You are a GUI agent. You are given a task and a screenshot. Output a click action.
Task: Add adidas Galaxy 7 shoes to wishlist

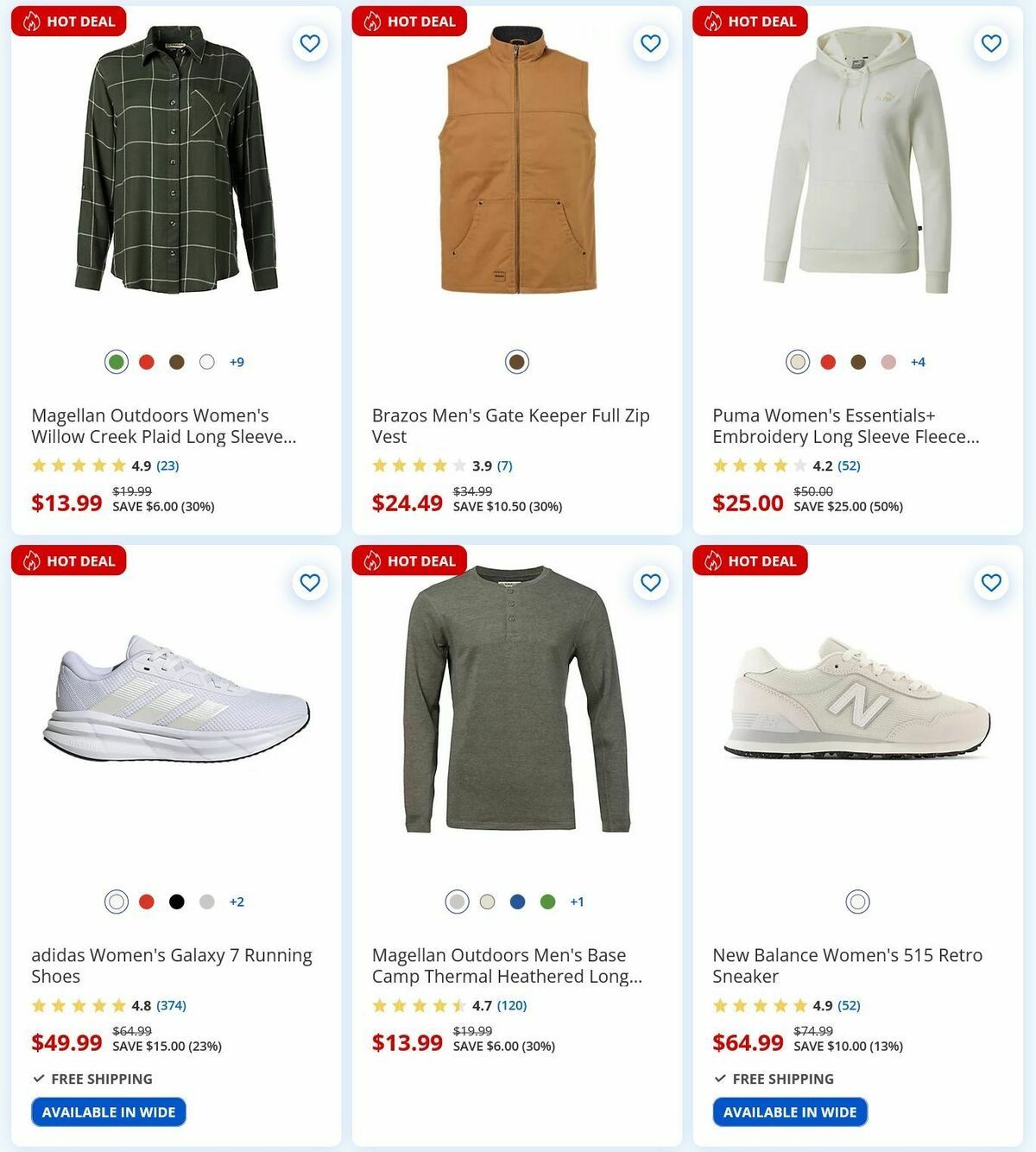pos(310,583)
